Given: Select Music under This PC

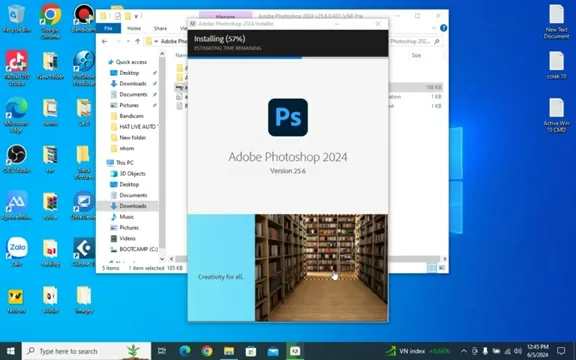Looking at the screenshot, I should (126, 217).
